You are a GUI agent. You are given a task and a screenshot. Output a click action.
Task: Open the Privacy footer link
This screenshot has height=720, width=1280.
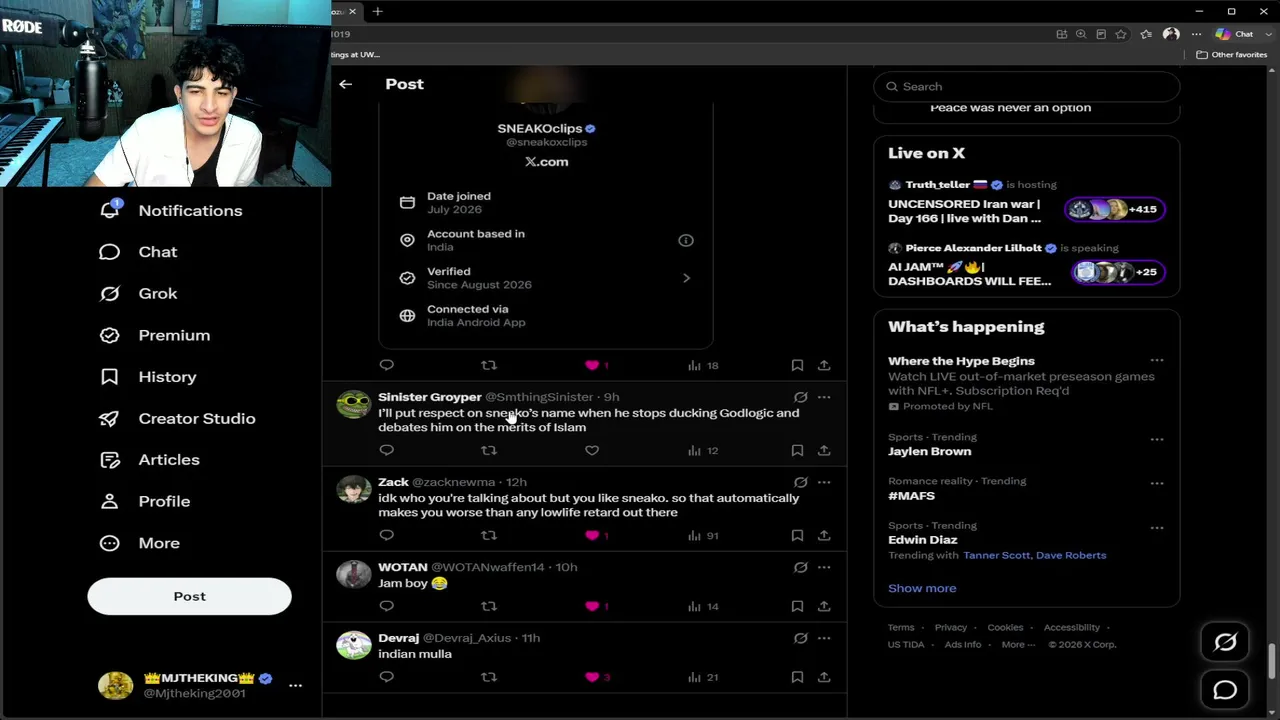click(x=951, y=628)
